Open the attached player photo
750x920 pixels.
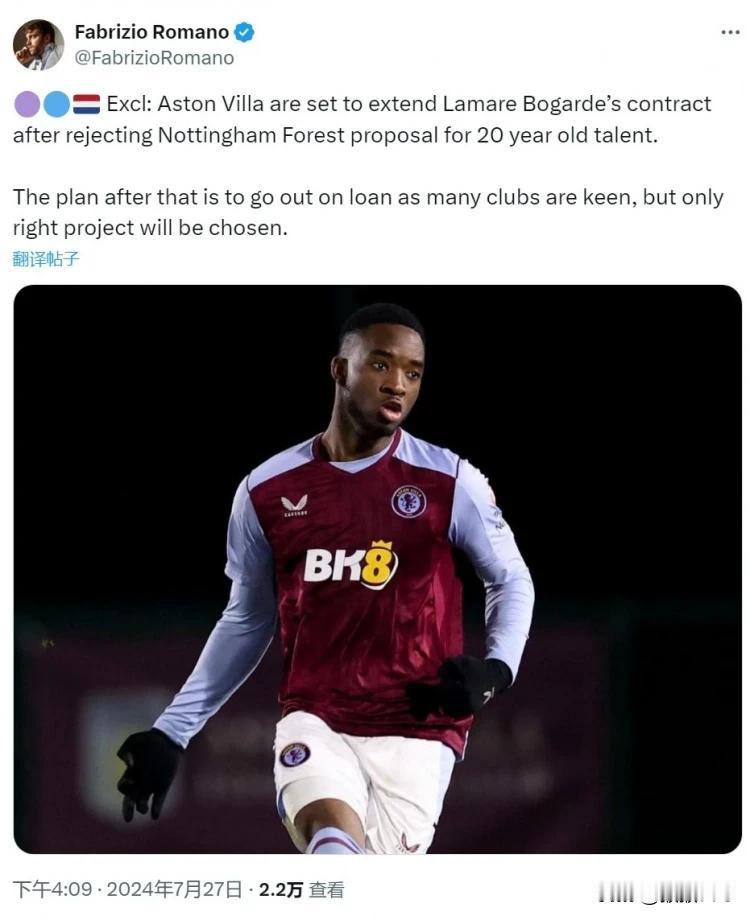377,569
